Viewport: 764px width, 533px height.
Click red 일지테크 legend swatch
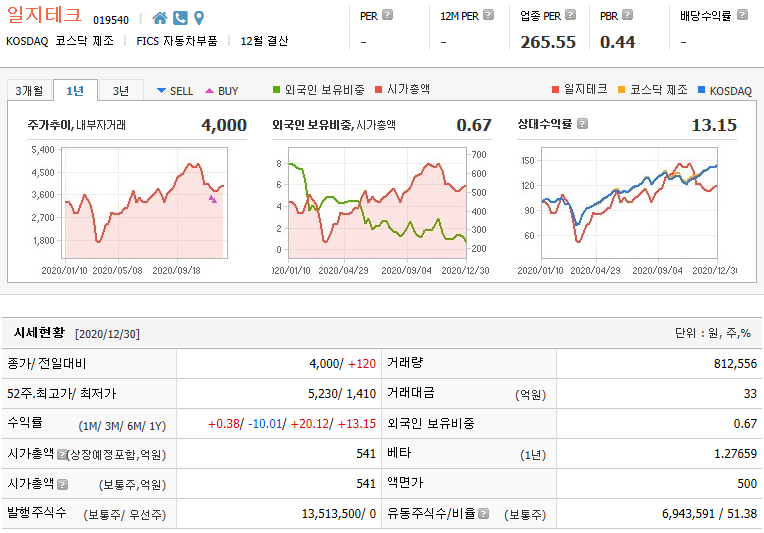[x=555, y=90]
